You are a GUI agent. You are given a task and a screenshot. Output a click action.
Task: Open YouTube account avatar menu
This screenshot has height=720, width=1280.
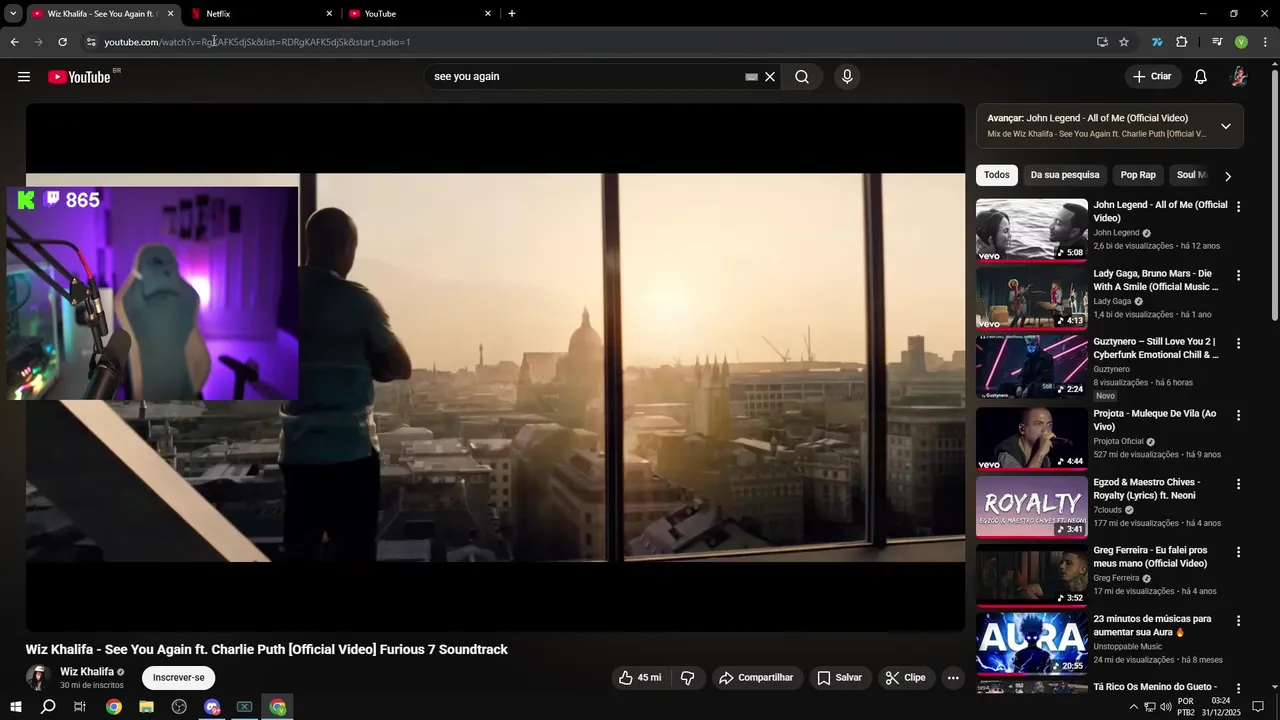coord(1239,77)
